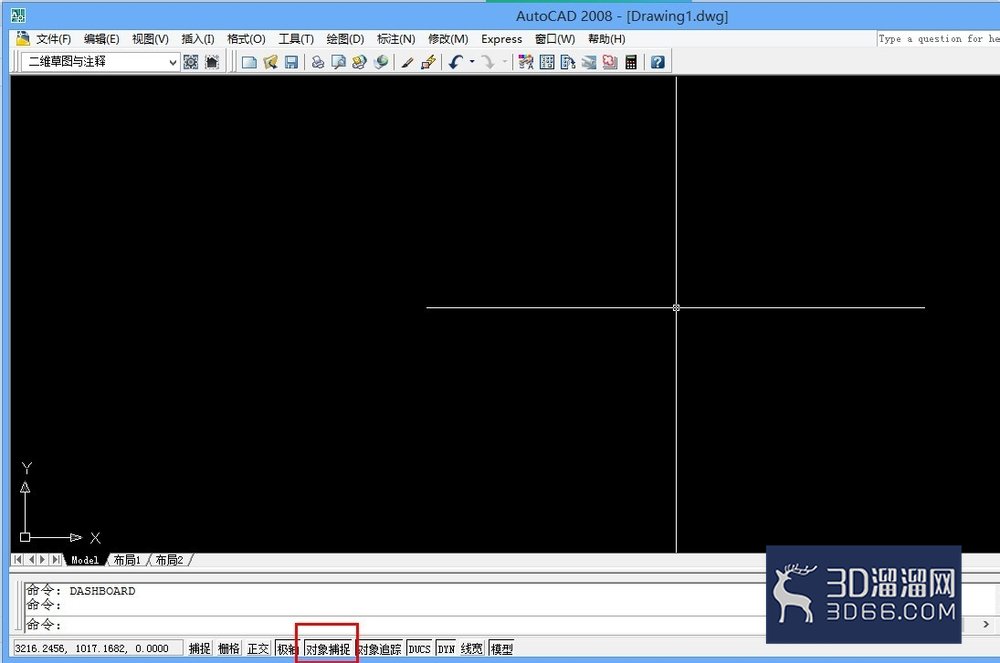Open the 二维草图与注释 workspace dropdown
The image size is (1000, 663).
click(x=100, y=62)
